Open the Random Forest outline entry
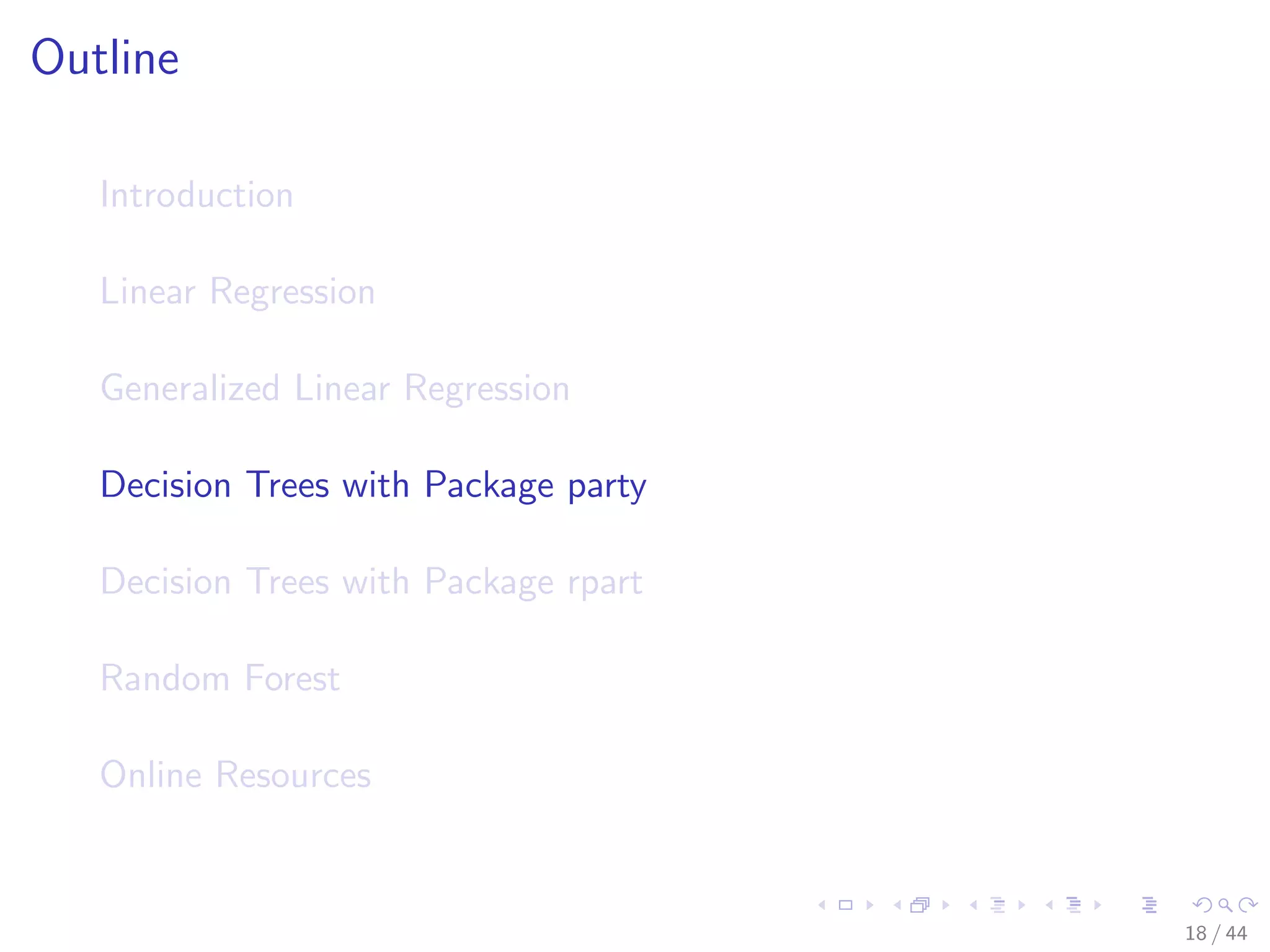Image resolution: width=1270 pixels, height=952 pixels. (220, 678)
